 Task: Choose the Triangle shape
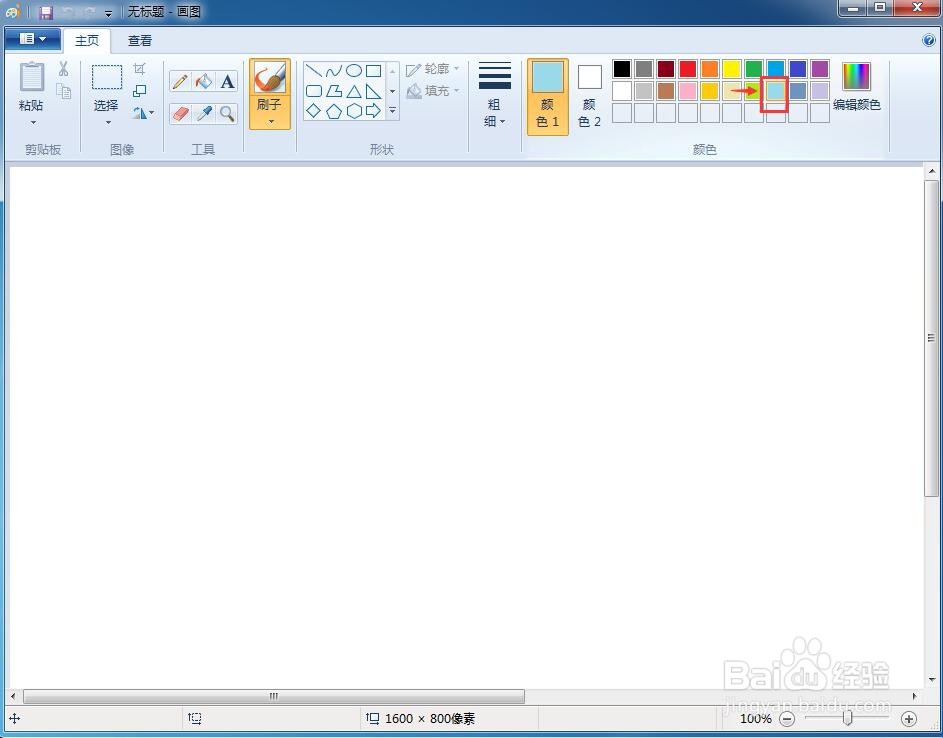pos(354,91)
